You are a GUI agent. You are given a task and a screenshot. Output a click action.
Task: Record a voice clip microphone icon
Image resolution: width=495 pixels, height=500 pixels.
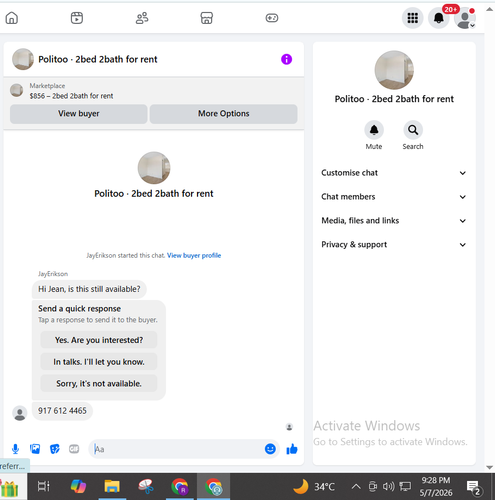pos(15,449)
